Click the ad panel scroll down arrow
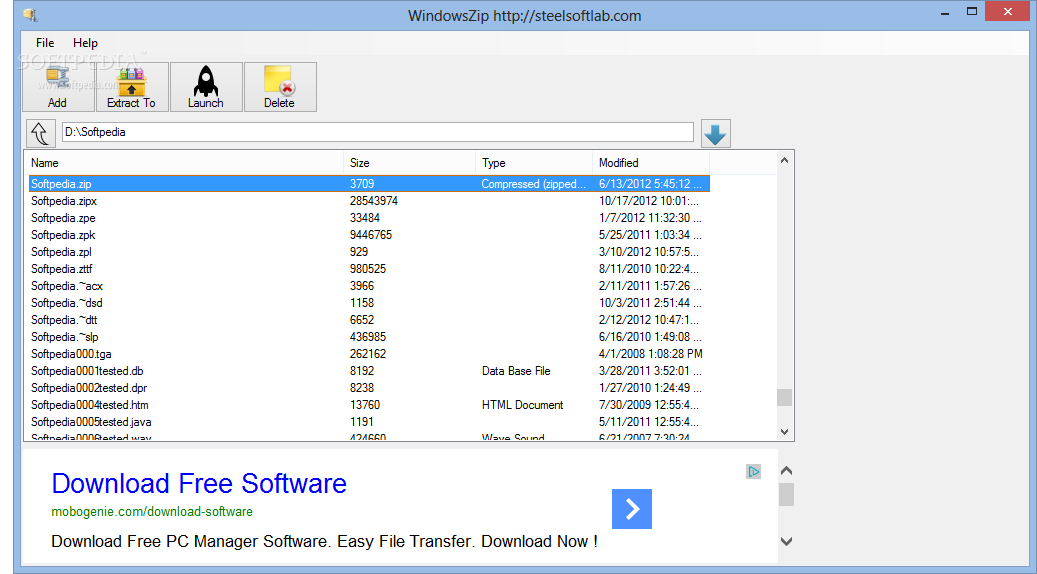 786,541
